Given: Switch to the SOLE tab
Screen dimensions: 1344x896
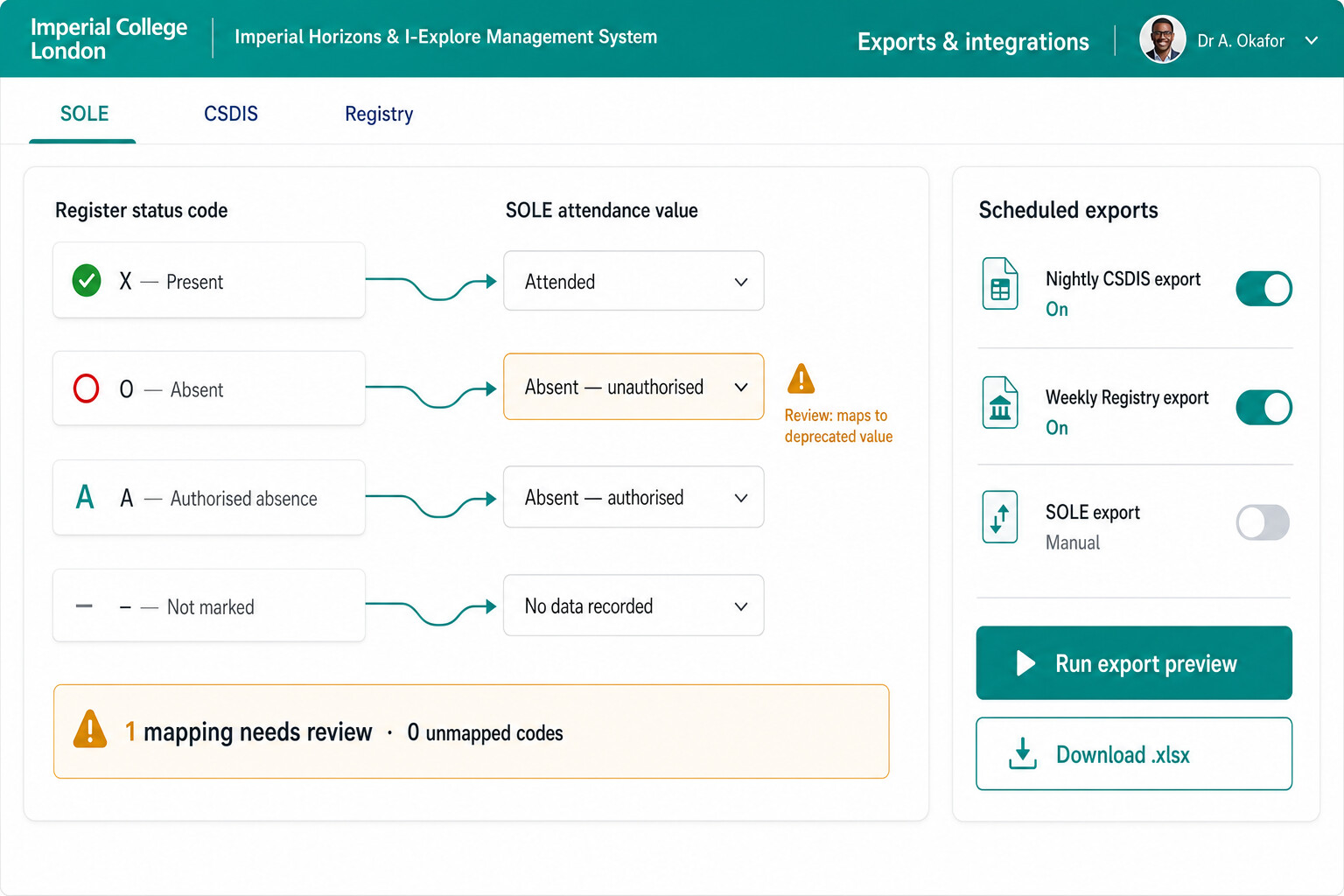Looking at the screenshot, I should 84,114.
